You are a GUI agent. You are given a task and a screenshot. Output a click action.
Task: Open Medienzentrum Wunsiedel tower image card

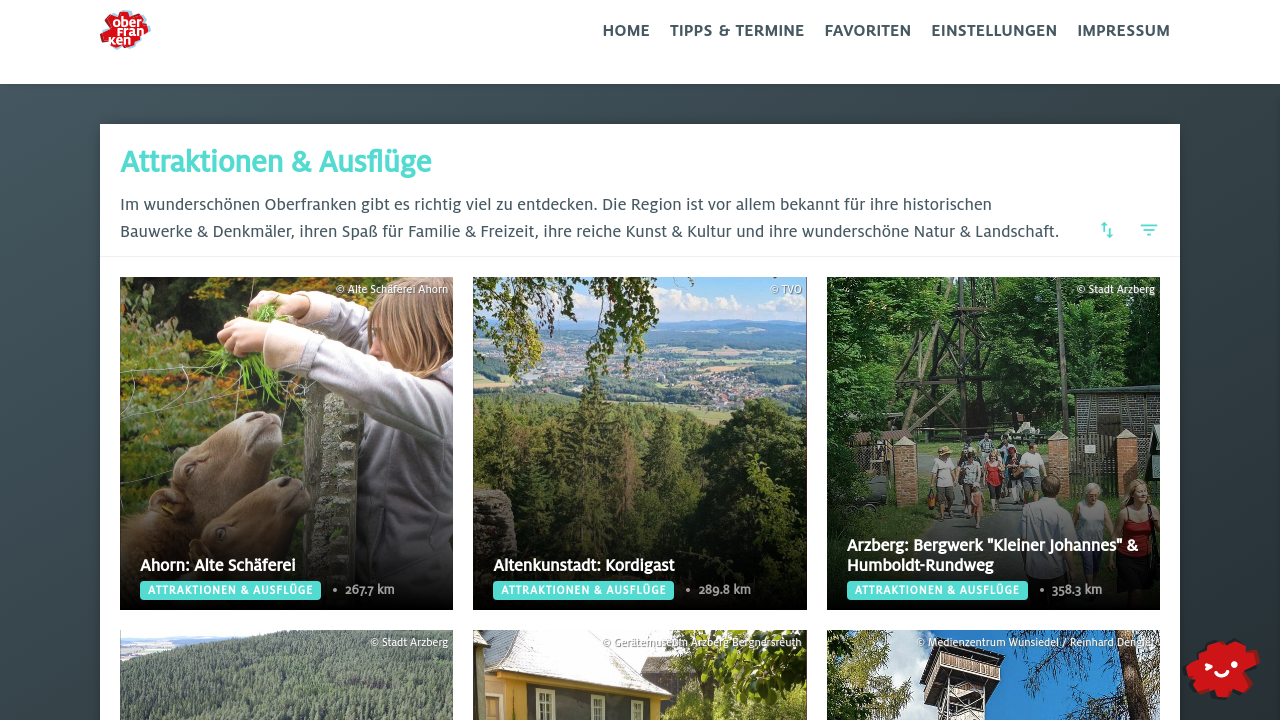[x=993, y=675]
